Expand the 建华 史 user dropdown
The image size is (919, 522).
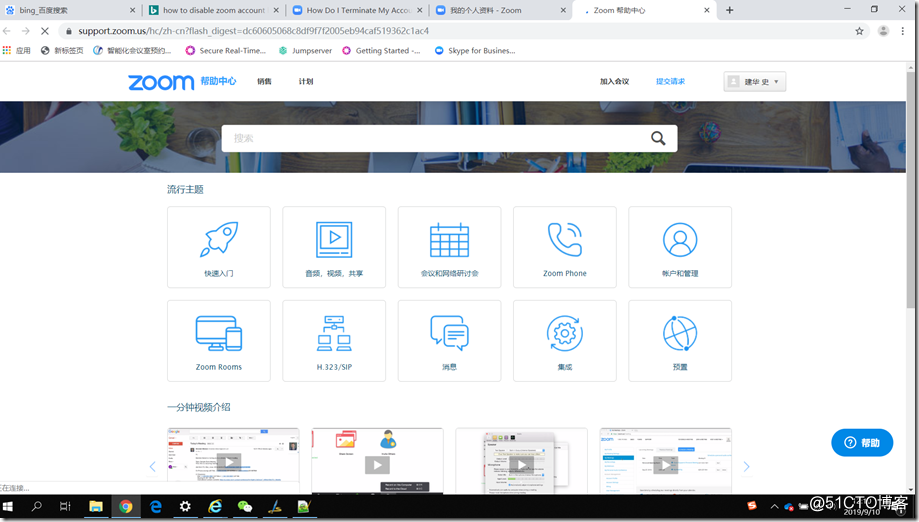coord(754,81)
